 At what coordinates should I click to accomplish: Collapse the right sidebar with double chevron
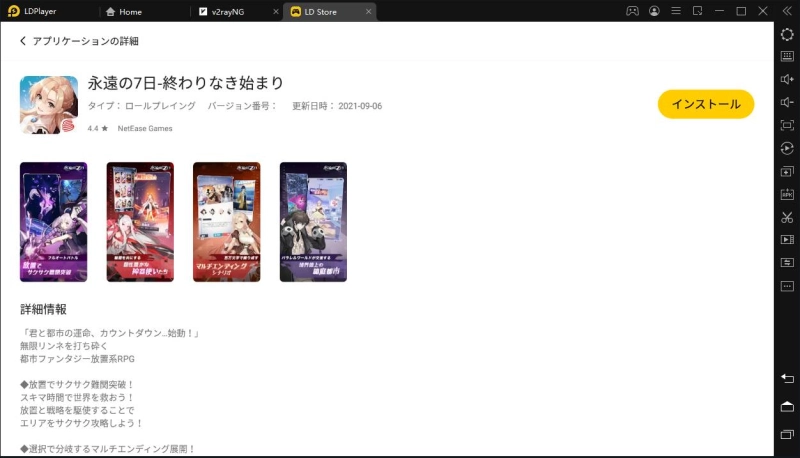787,11
